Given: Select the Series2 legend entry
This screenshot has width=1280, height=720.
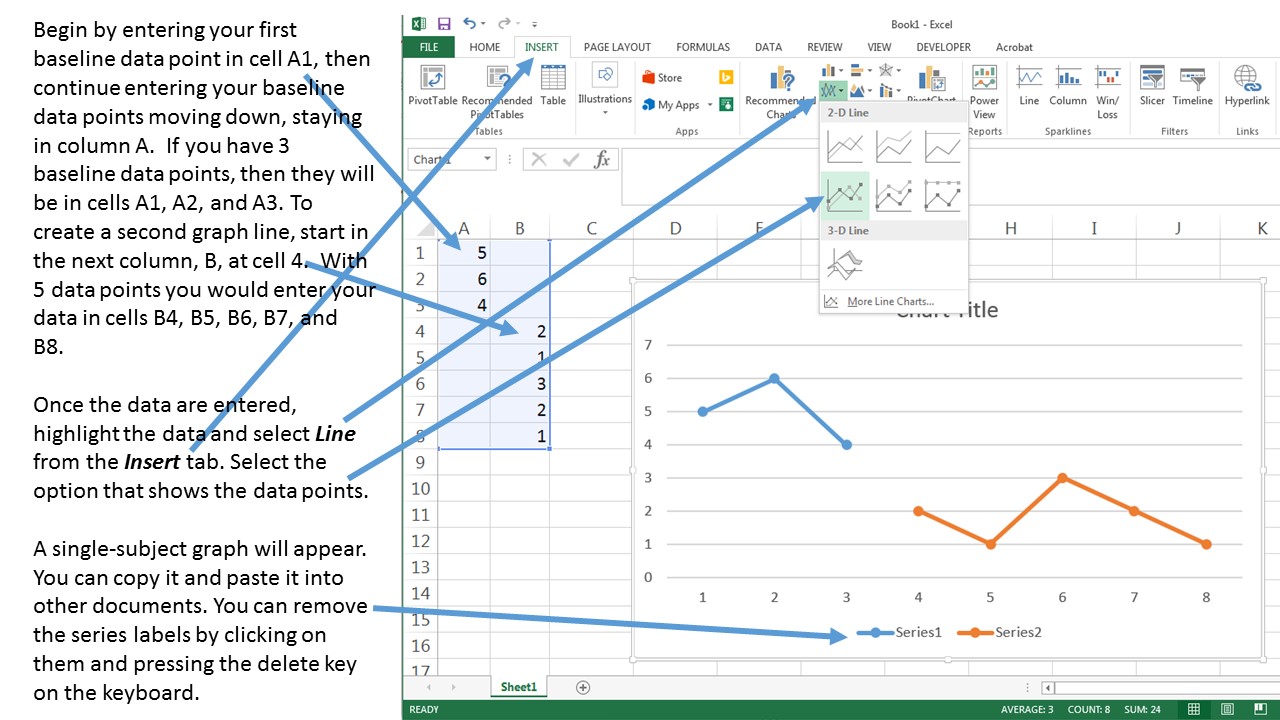Looking at the screenshot, I should [999, 632].
